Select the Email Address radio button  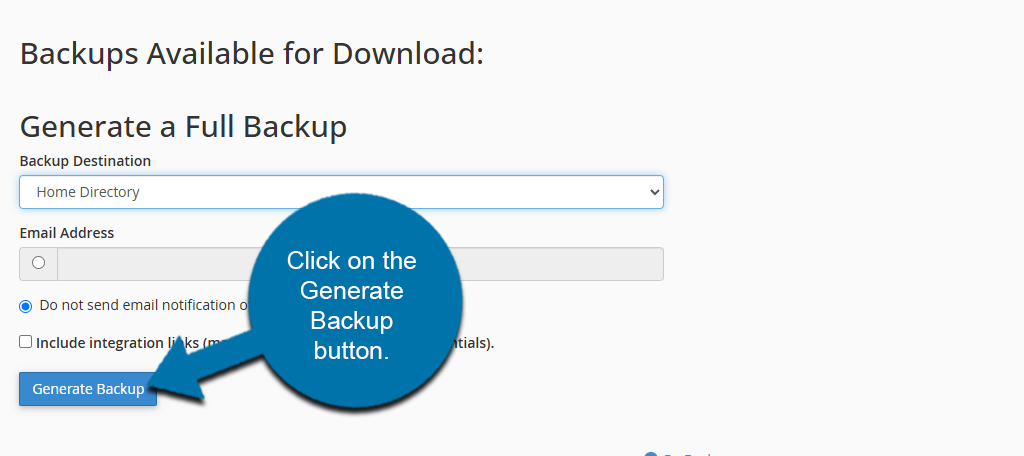(x=39, y=264)
